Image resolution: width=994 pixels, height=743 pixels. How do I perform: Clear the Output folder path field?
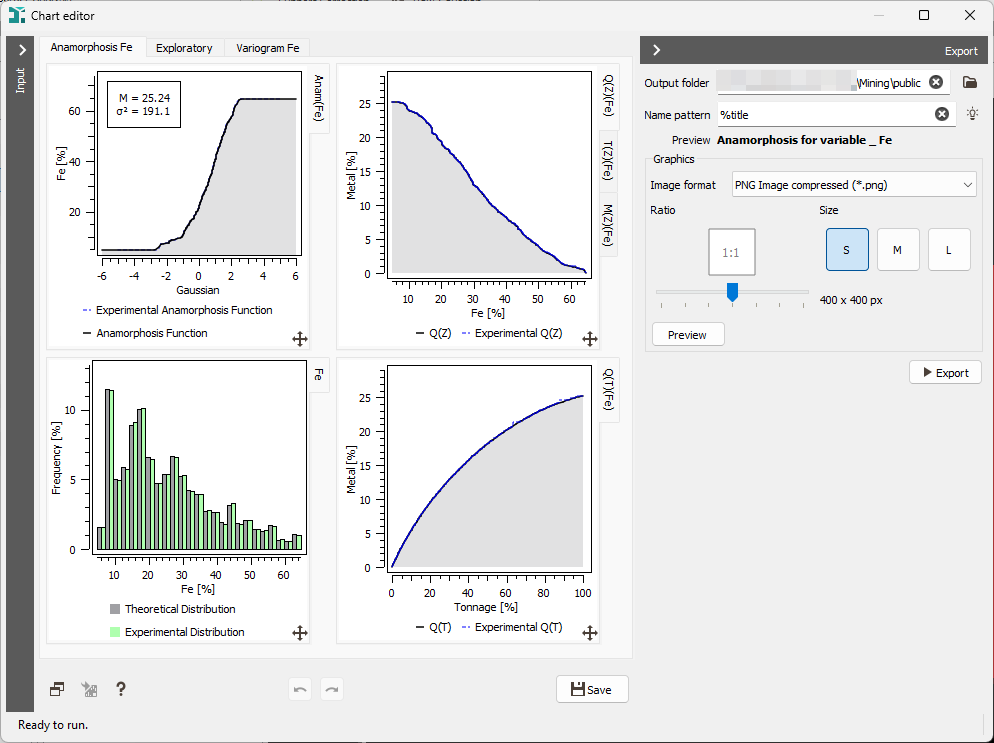(936, 82)
